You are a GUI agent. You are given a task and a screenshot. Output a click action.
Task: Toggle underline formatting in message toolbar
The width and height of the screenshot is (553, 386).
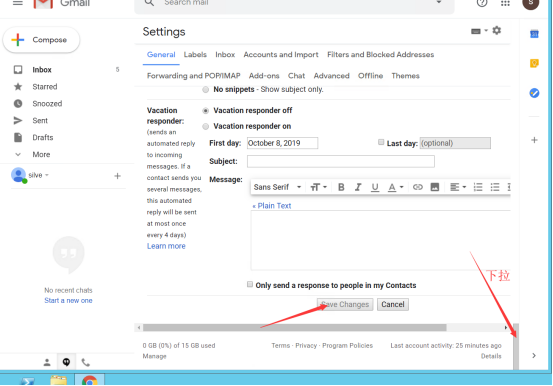[375, 187]
